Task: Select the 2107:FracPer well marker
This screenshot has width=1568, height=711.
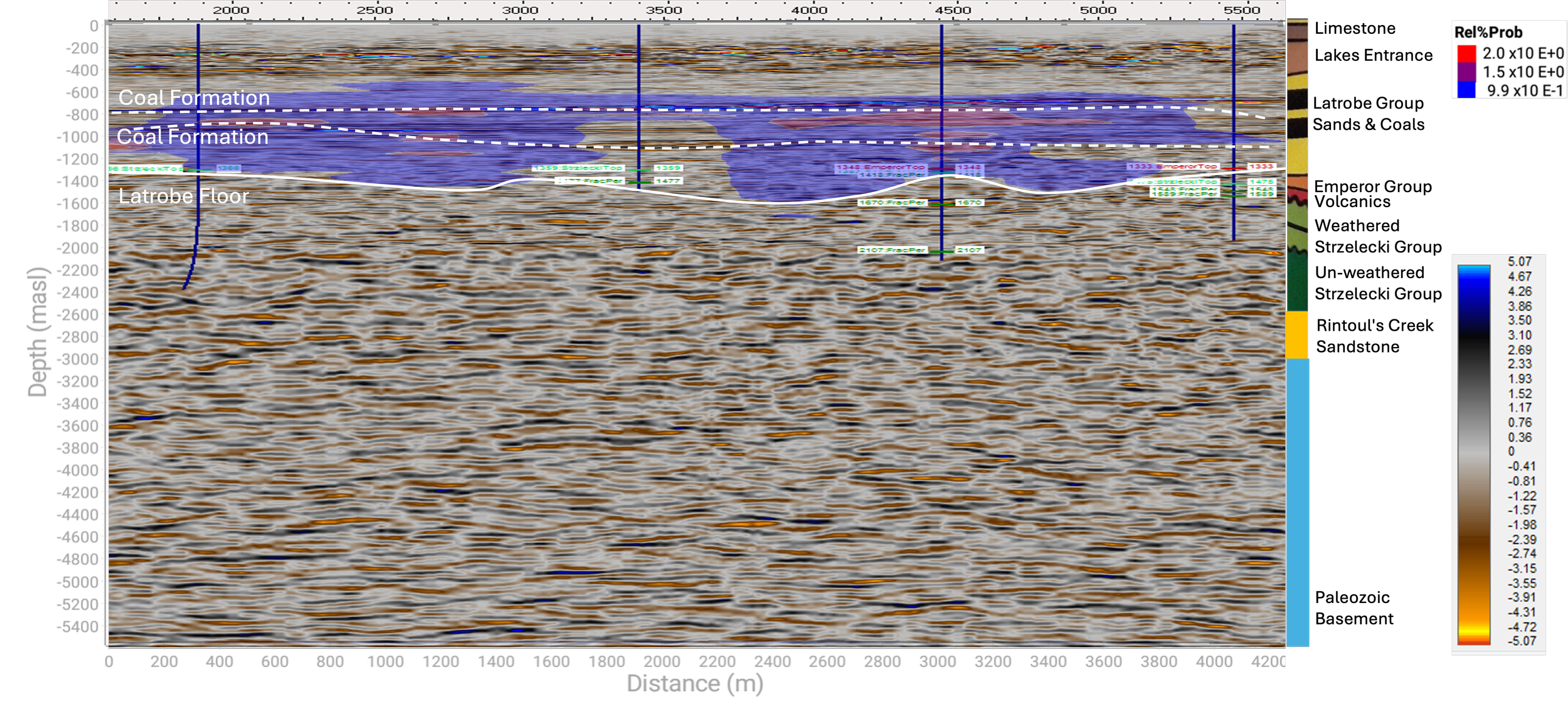Action: click(892, 250)
